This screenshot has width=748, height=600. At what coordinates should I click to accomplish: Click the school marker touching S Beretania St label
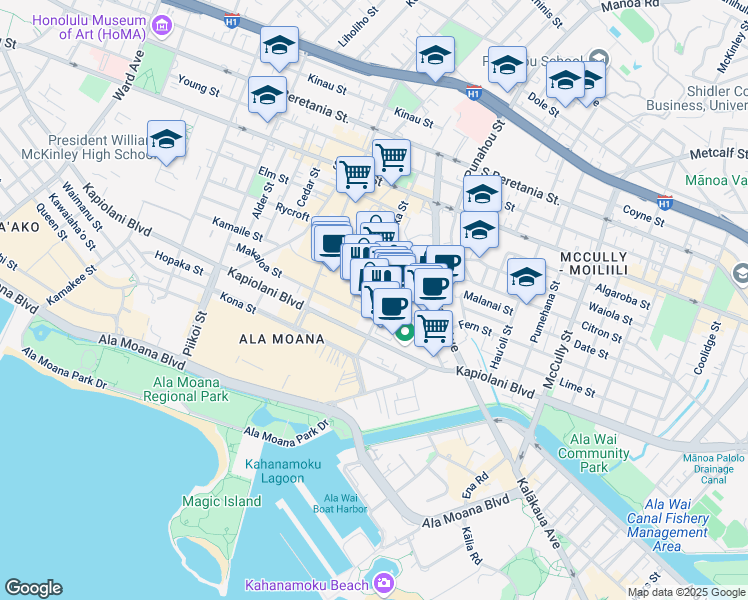(x=482, y=194)
